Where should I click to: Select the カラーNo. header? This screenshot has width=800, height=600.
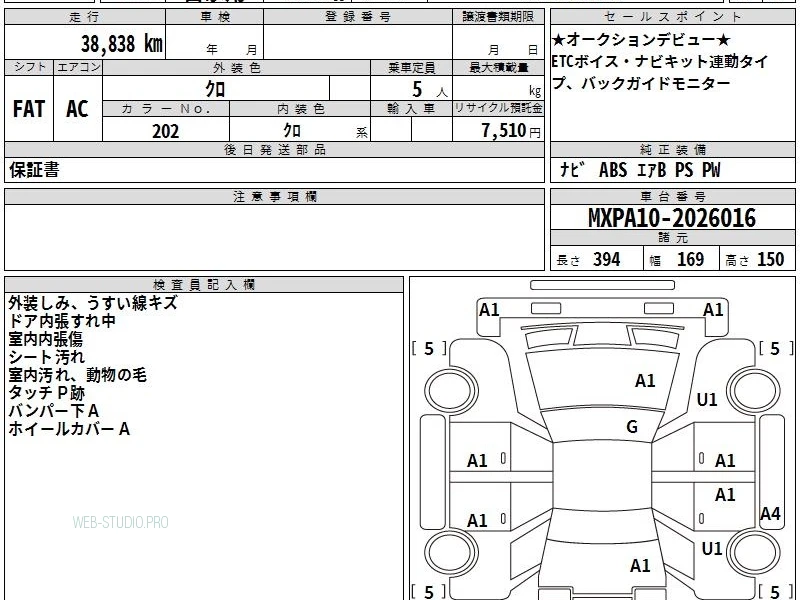tap(166, 109)
